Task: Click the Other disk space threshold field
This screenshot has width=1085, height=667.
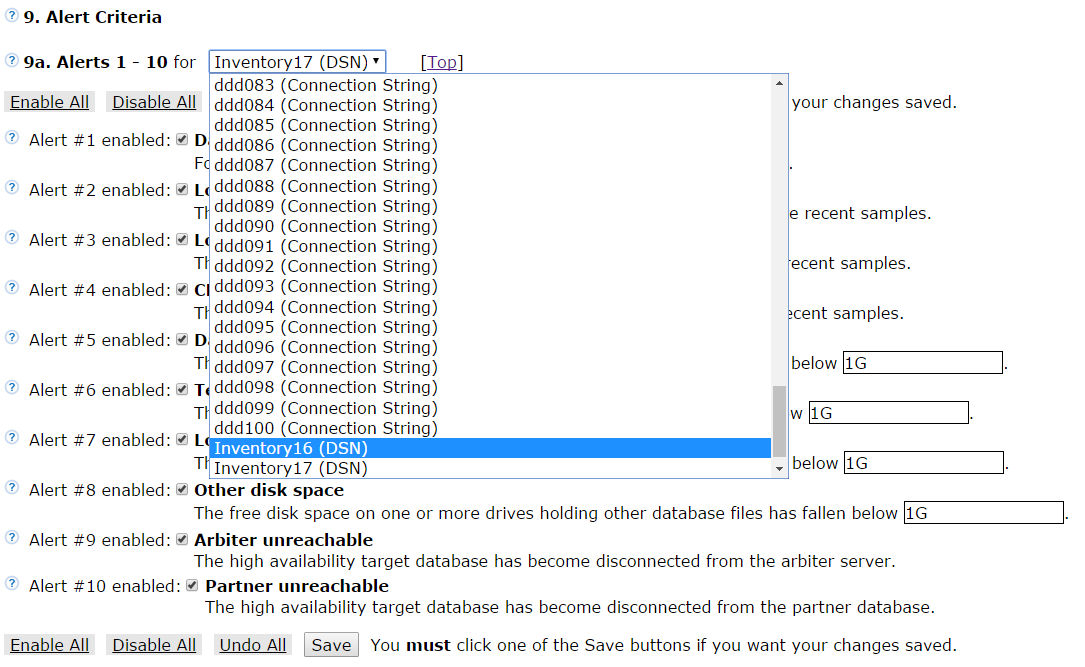Action: click(x=983, y=513)
